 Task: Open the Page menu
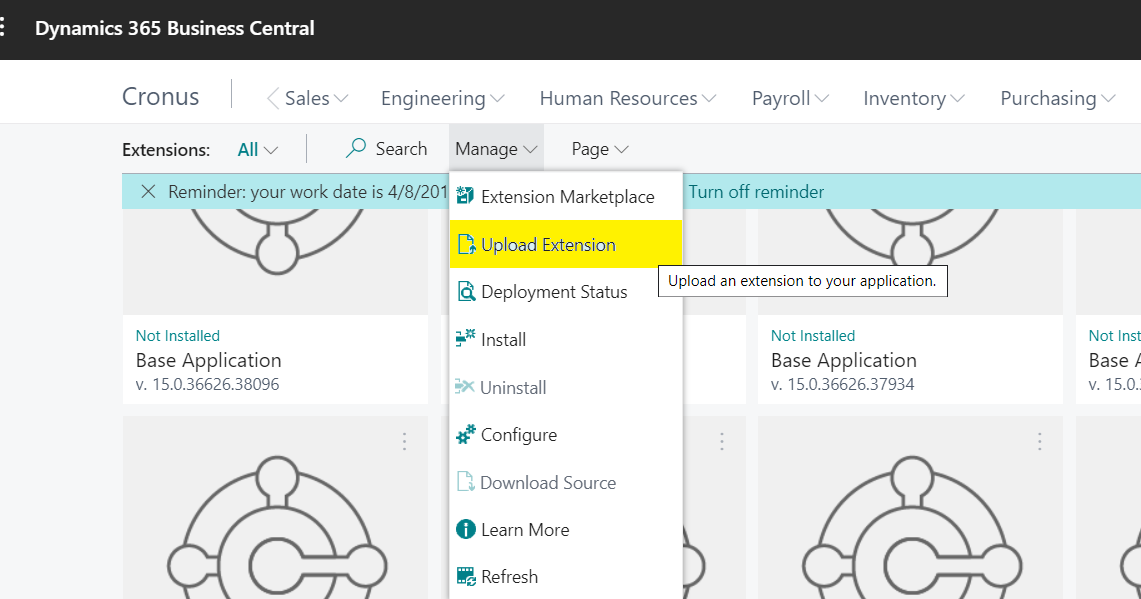(598, 148)
